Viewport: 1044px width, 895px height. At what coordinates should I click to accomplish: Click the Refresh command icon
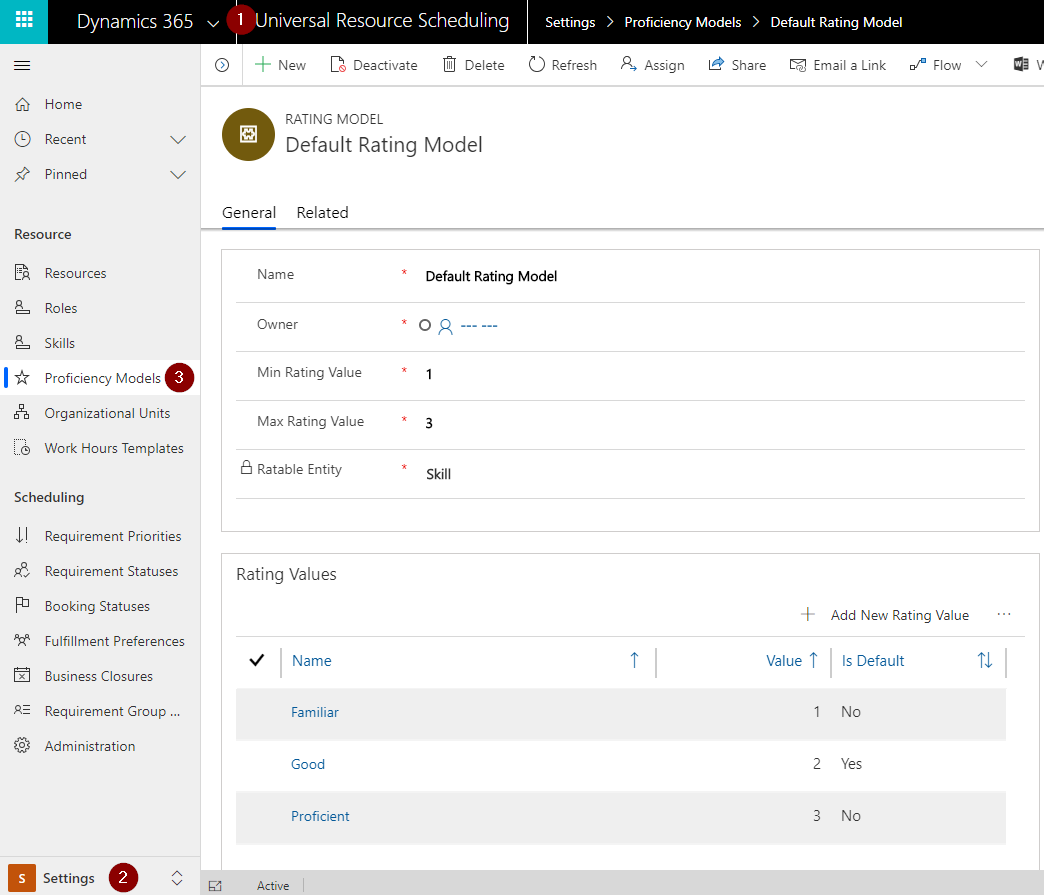coord(537,65)
